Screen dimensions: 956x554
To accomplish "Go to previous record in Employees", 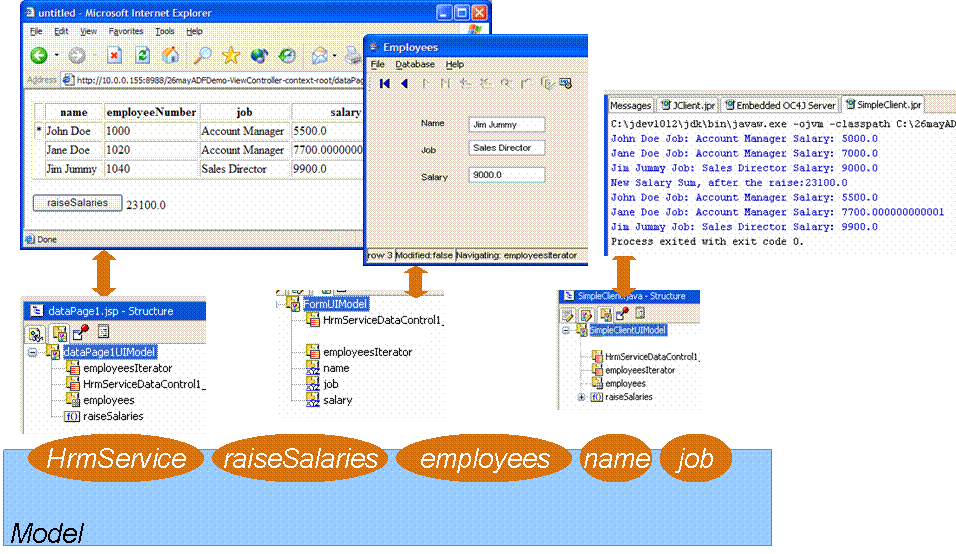I will pyautogui.click(x=404, y=84).
